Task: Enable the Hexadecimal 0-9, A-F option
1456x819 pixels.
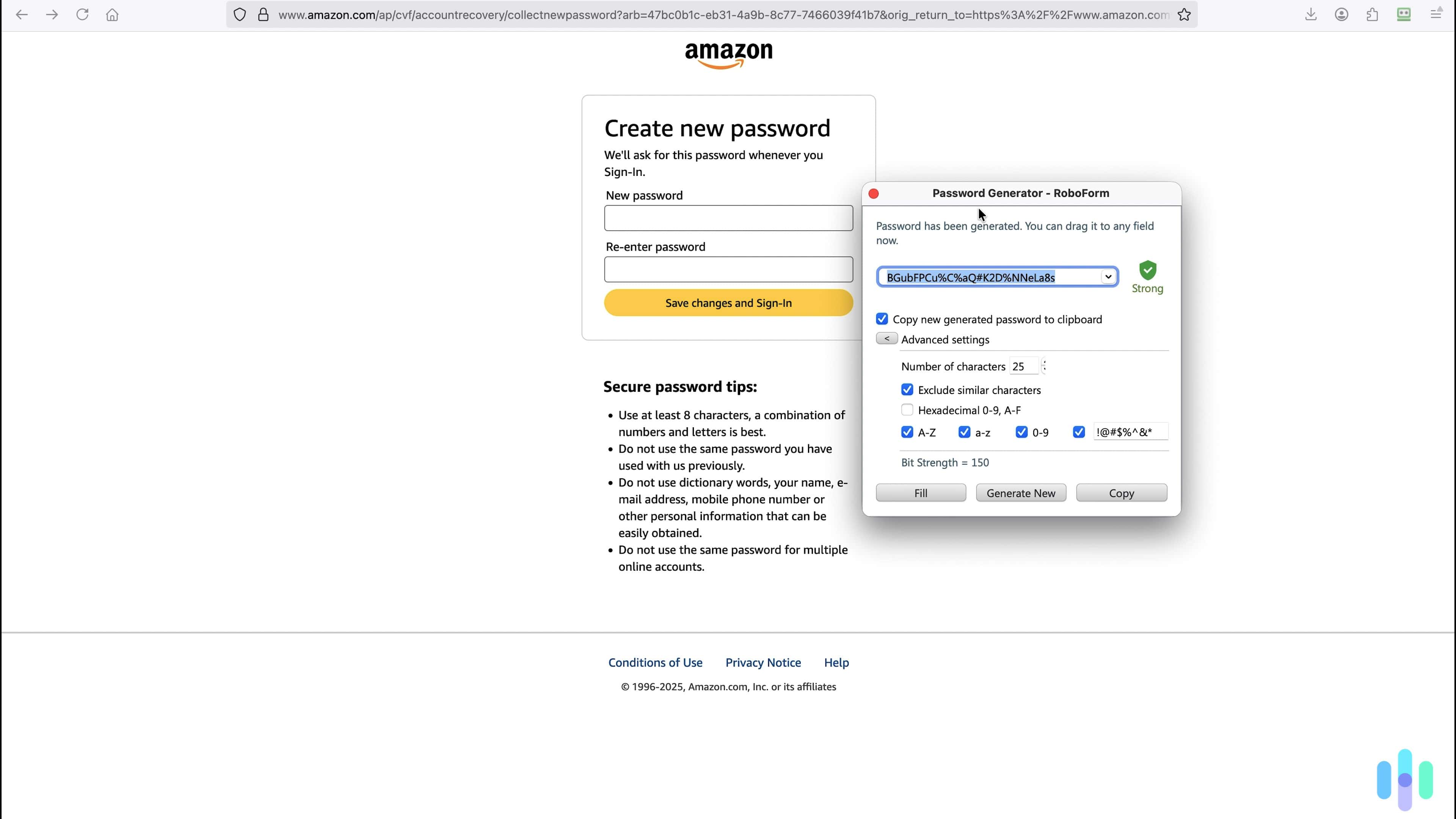Action: coord(907,410)
